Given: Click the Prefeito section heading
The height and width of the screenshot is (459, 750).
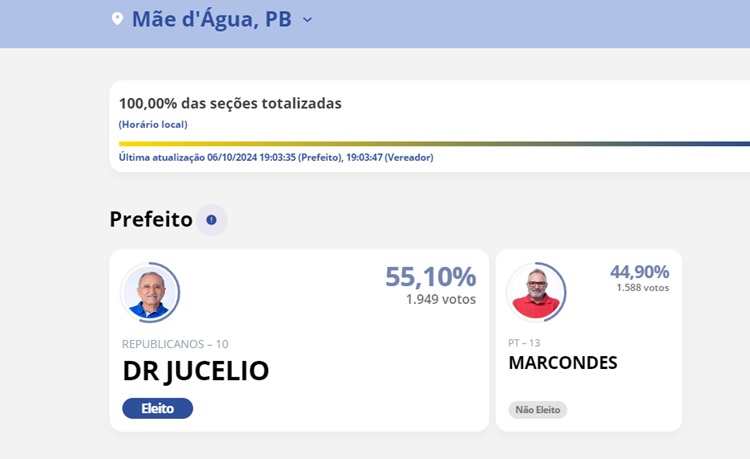Looking at the screenshot, I should coord(151,220).
